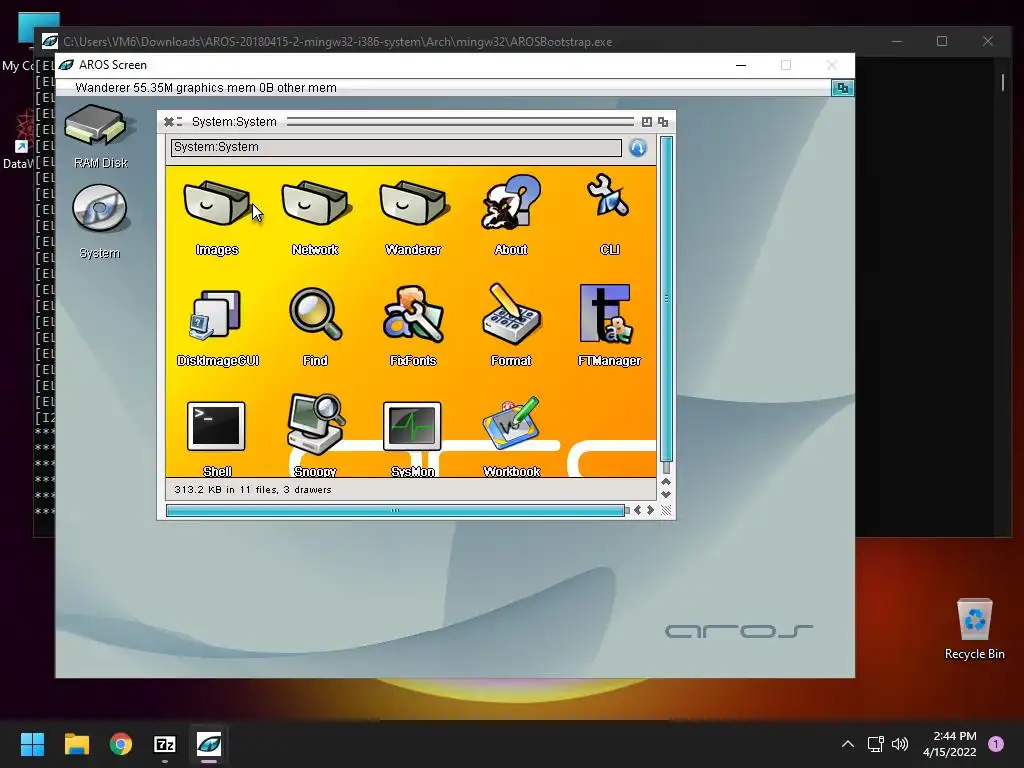Minimize the AROS Screen window
The height and width of the screenshot is (768, 1024).
point(741,65)
